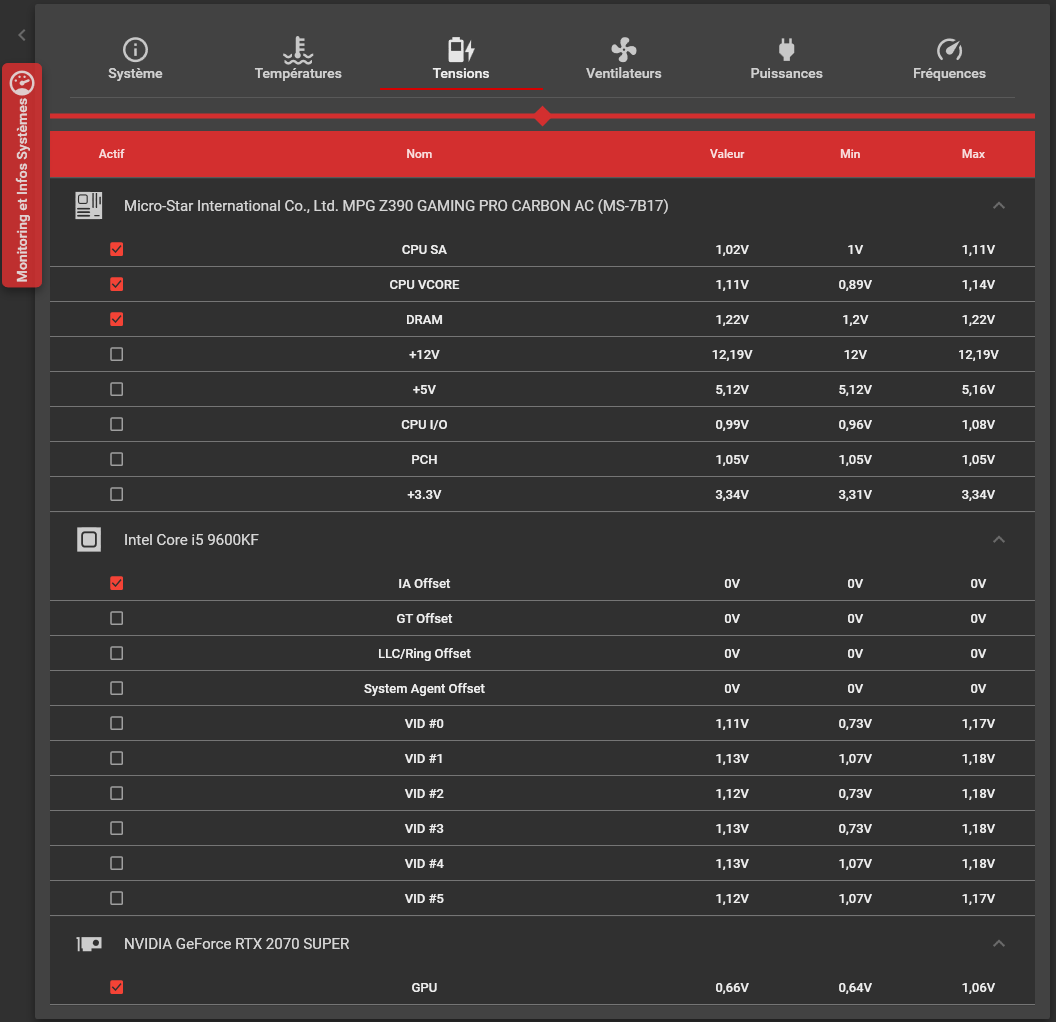1056x1022 pixels.
Task: Switch to the Tensions tab
Action: [x=461, y=61]
